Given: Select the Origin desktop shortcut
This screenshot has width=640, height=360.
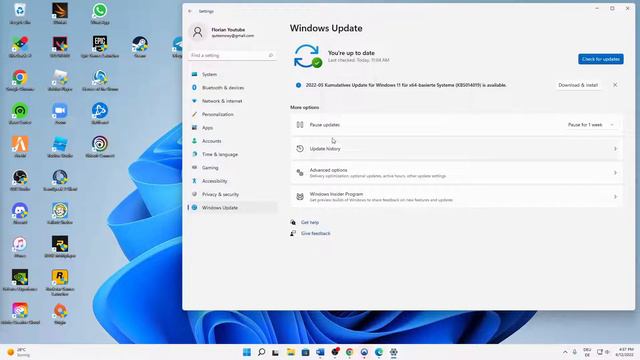Looking at the screenshot, I should pyautogui.click(x=60, y=313).
